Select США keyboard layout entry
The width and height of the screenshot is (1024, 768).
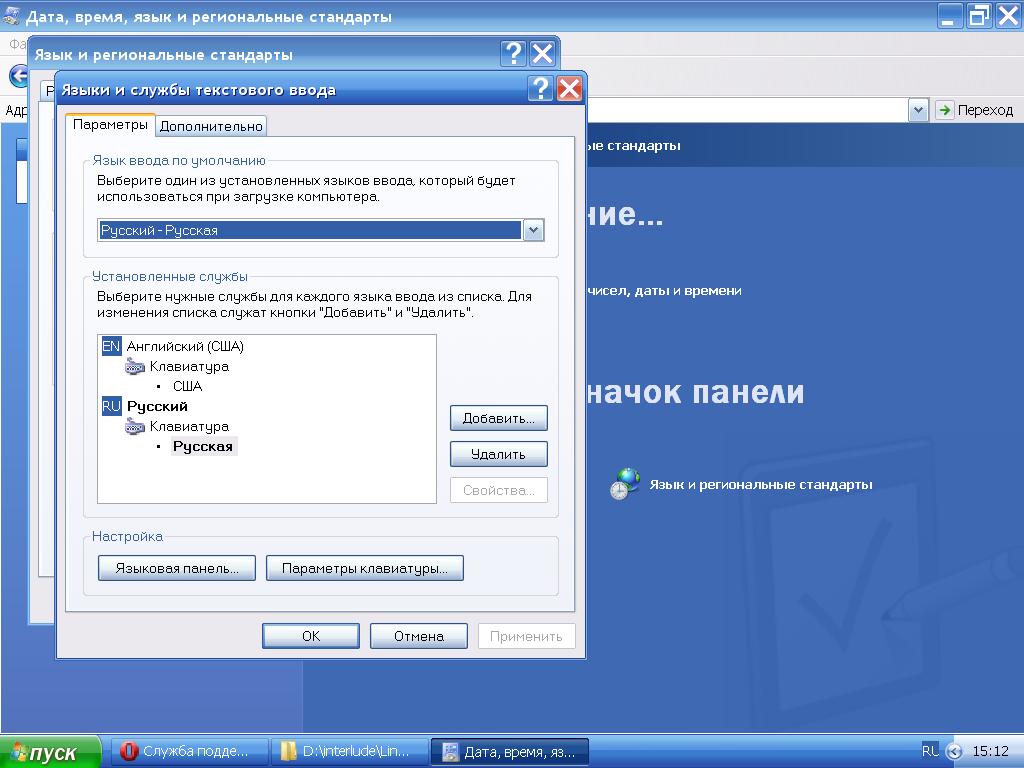[x=187, y=387]
